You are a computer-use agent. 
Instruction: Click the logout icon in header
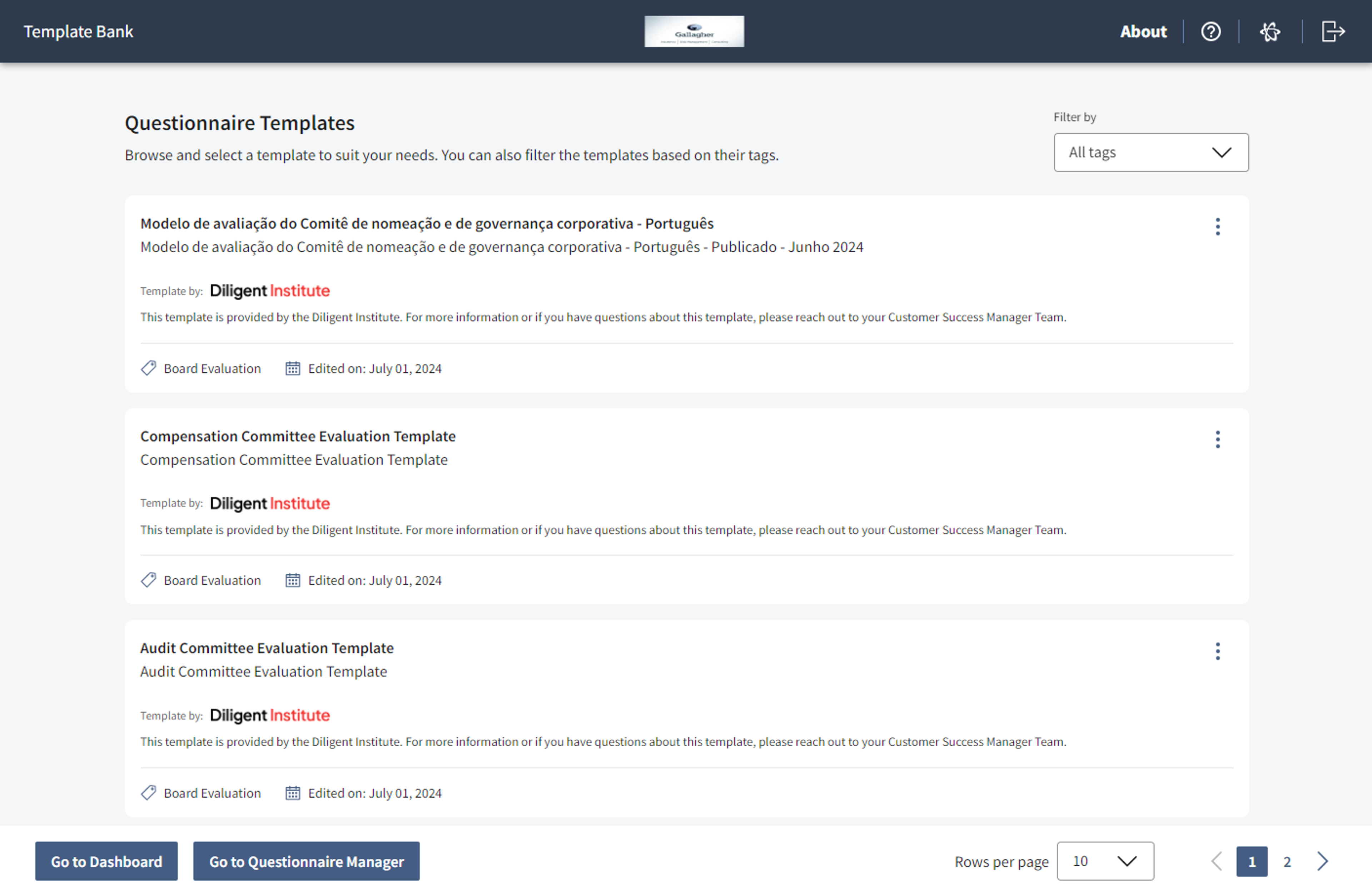point(1333,31)
